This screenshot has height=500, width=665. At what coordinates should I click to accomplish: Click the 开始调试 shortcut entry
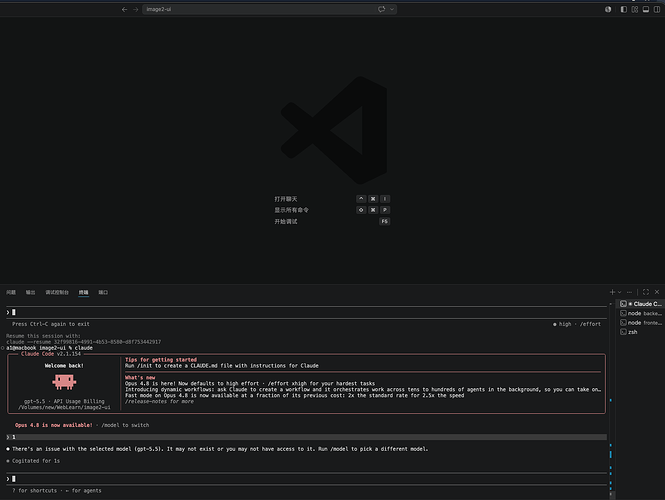(x=285, y=221)
